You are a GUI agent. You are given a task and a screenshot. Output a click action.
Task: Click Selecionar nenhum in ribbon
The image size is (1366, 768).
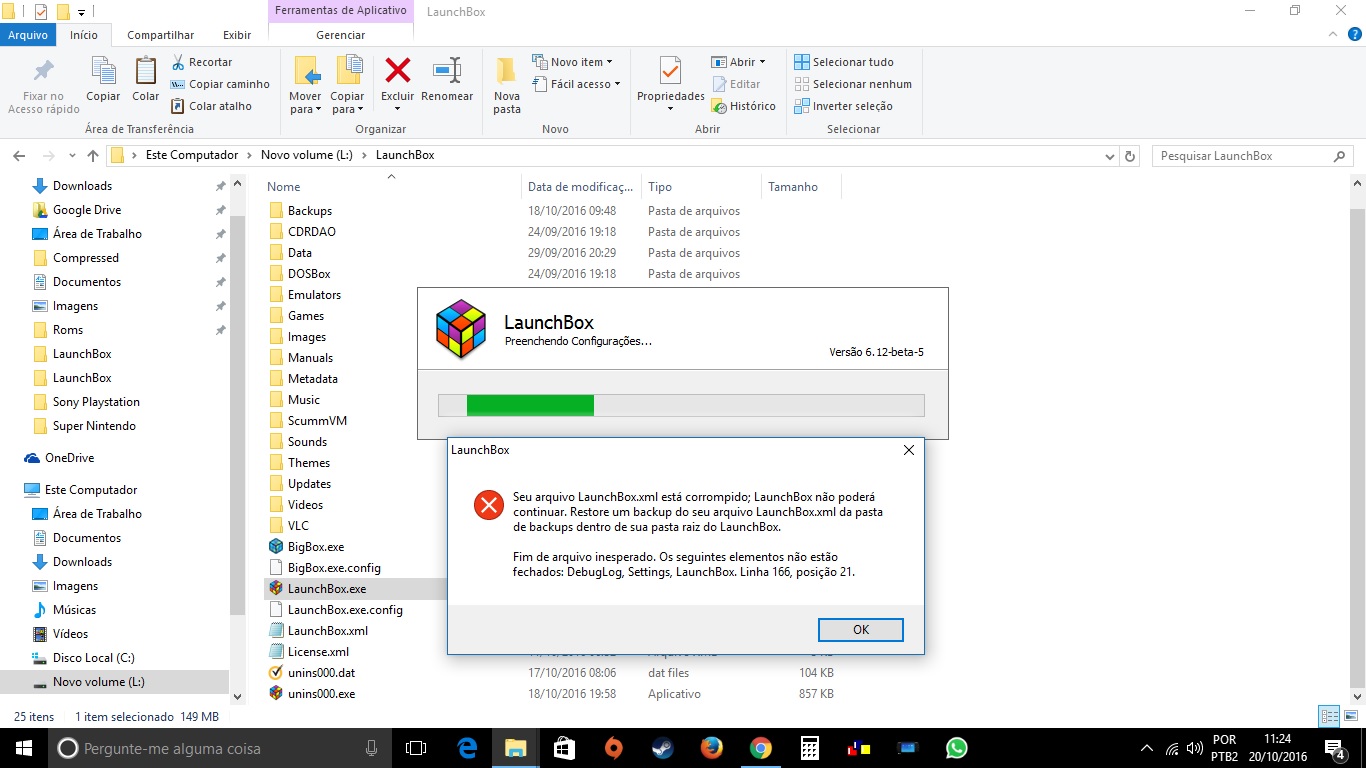pos(853,84)
